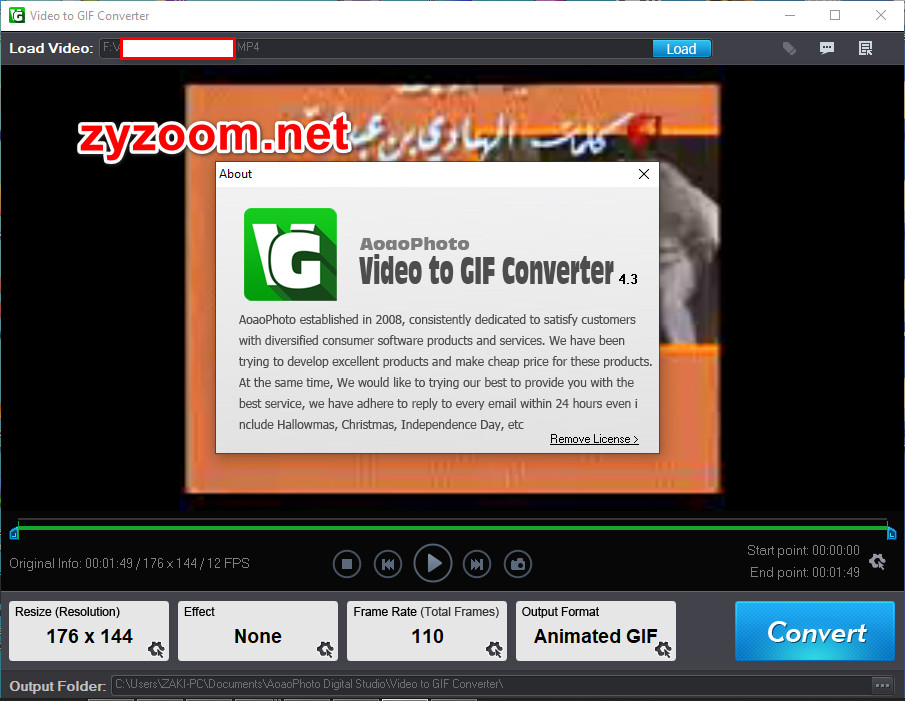This screenshot has height=701, width=905.
Task: Jump to next frame button
Action: point(477,564)
